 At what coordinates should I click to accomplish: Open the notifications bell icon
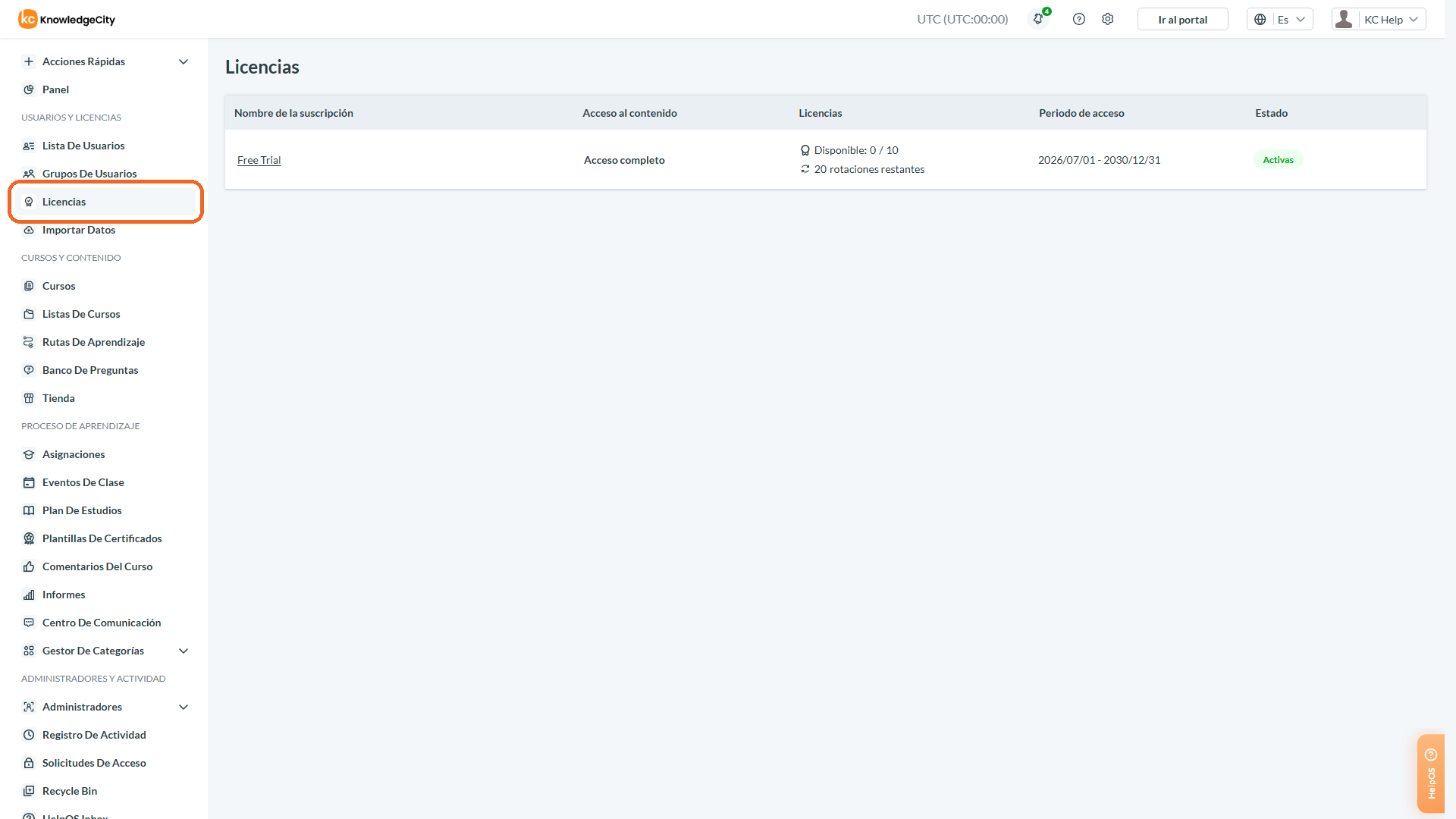click(1038, 19)
